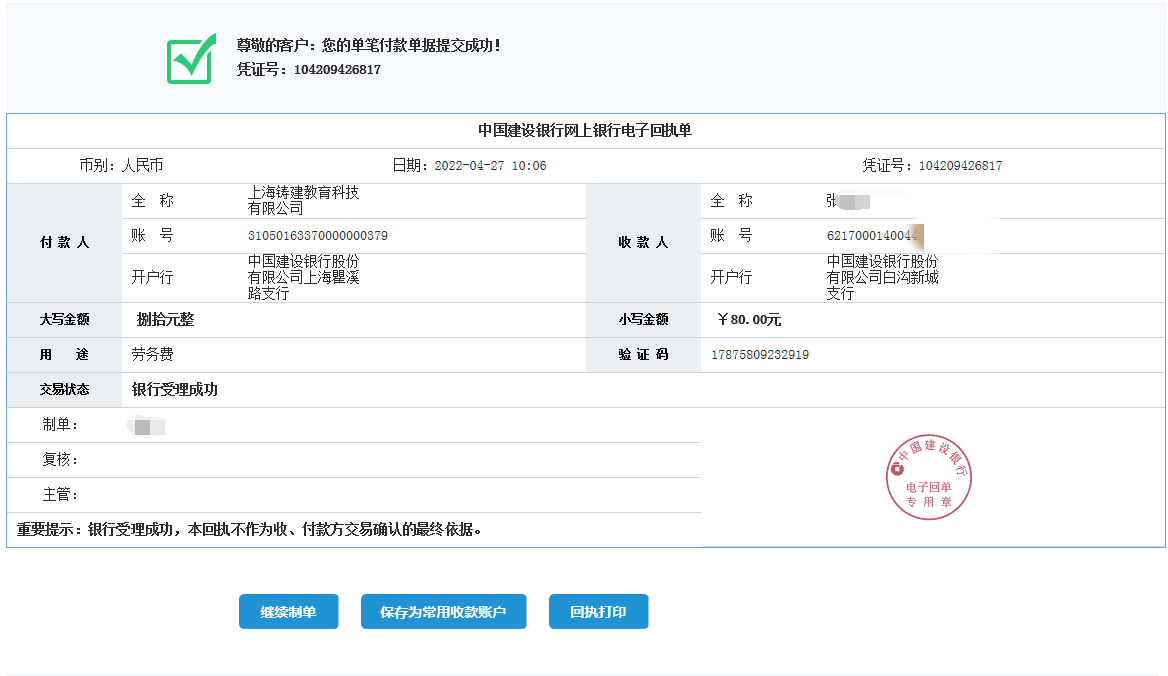Select payee account number starting 6217
The height and width of the screenshot is (676, 1168).
click(x=871, y=235)
